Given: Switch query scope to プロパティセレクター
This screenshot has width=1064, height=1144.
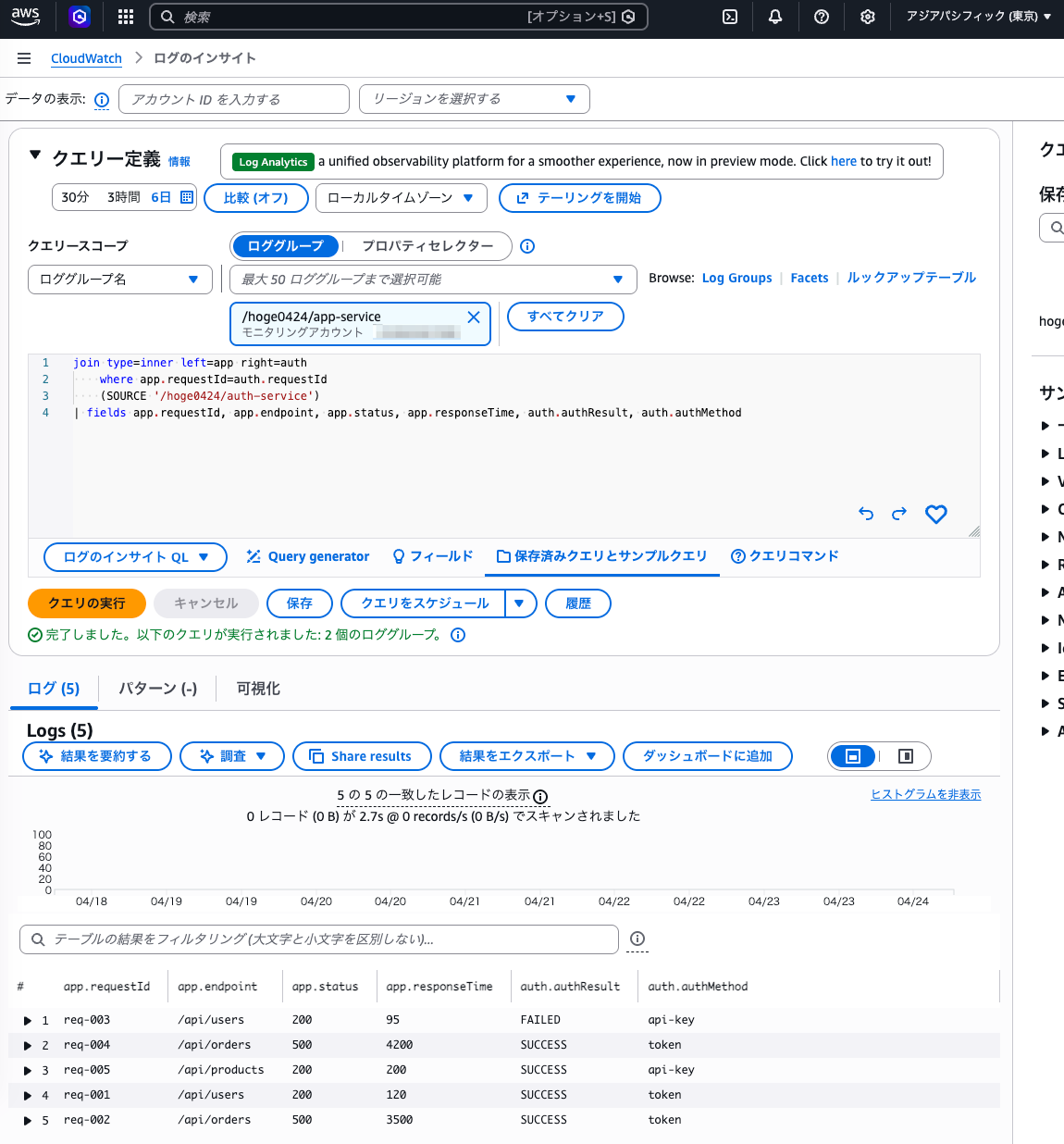Looking at the screenshot, I should (x=427, y=246).
